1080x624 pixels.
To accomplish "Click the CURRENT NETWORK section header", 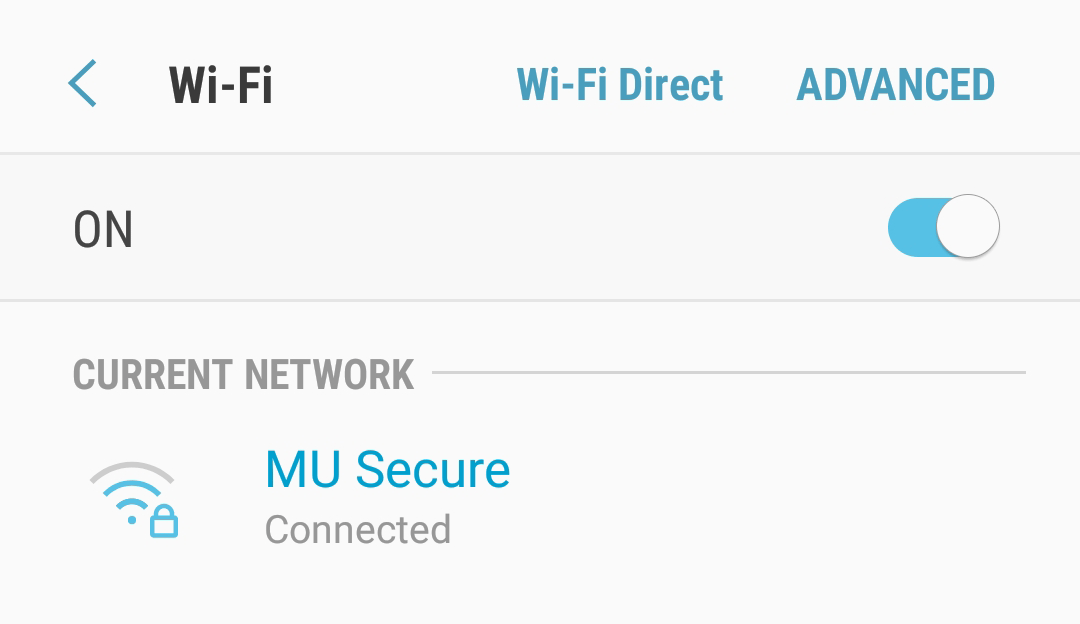I will 243,375.
